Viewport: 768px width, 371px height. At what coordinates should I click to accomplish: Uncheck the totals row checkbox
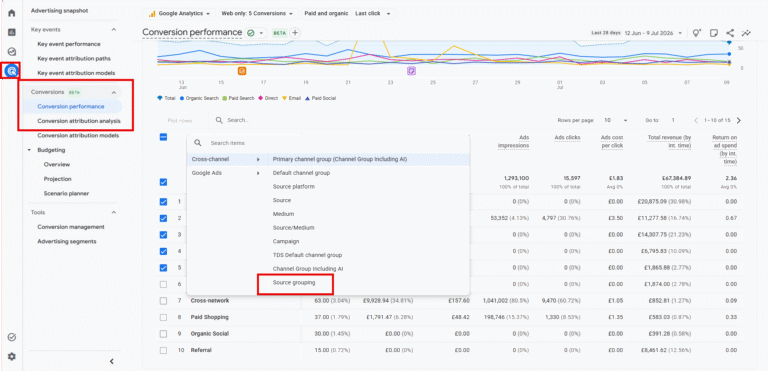pos(164,182)
